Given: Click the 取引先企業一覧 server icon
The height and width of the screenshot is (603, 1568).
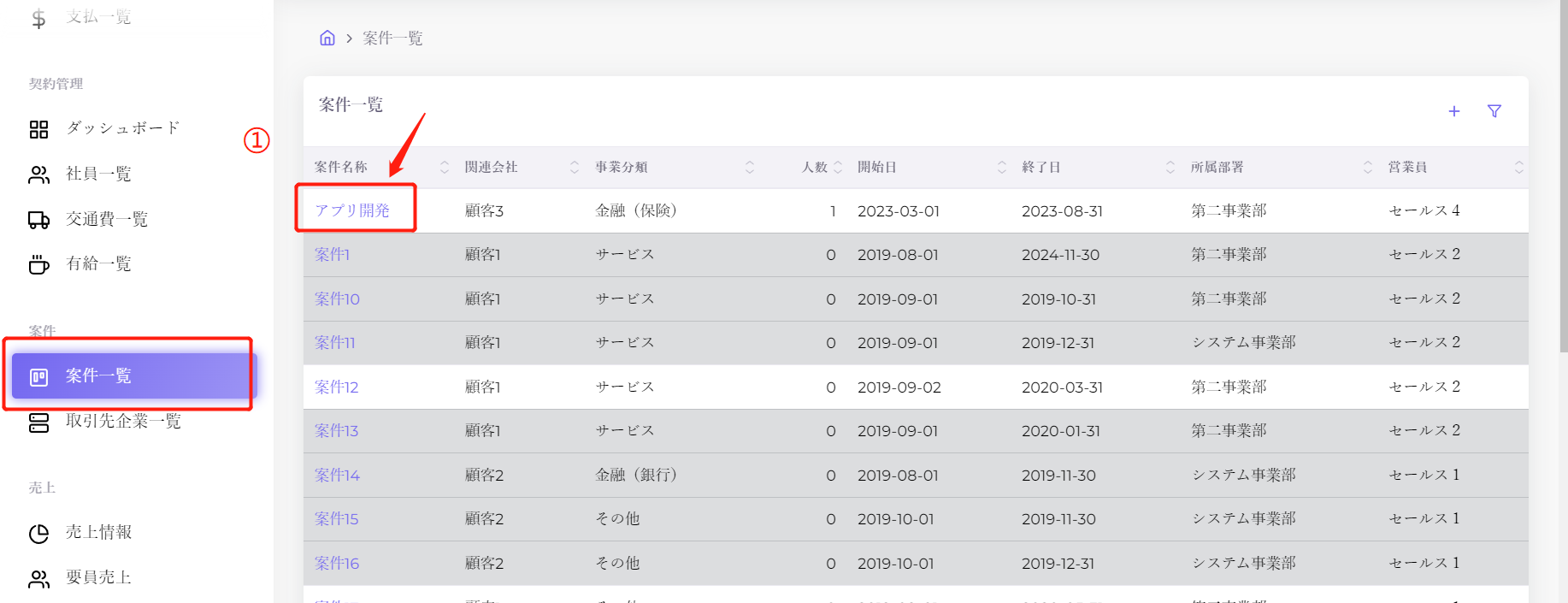Looking at the screenshot, I should pyautogui.click(x=39, y=423).
